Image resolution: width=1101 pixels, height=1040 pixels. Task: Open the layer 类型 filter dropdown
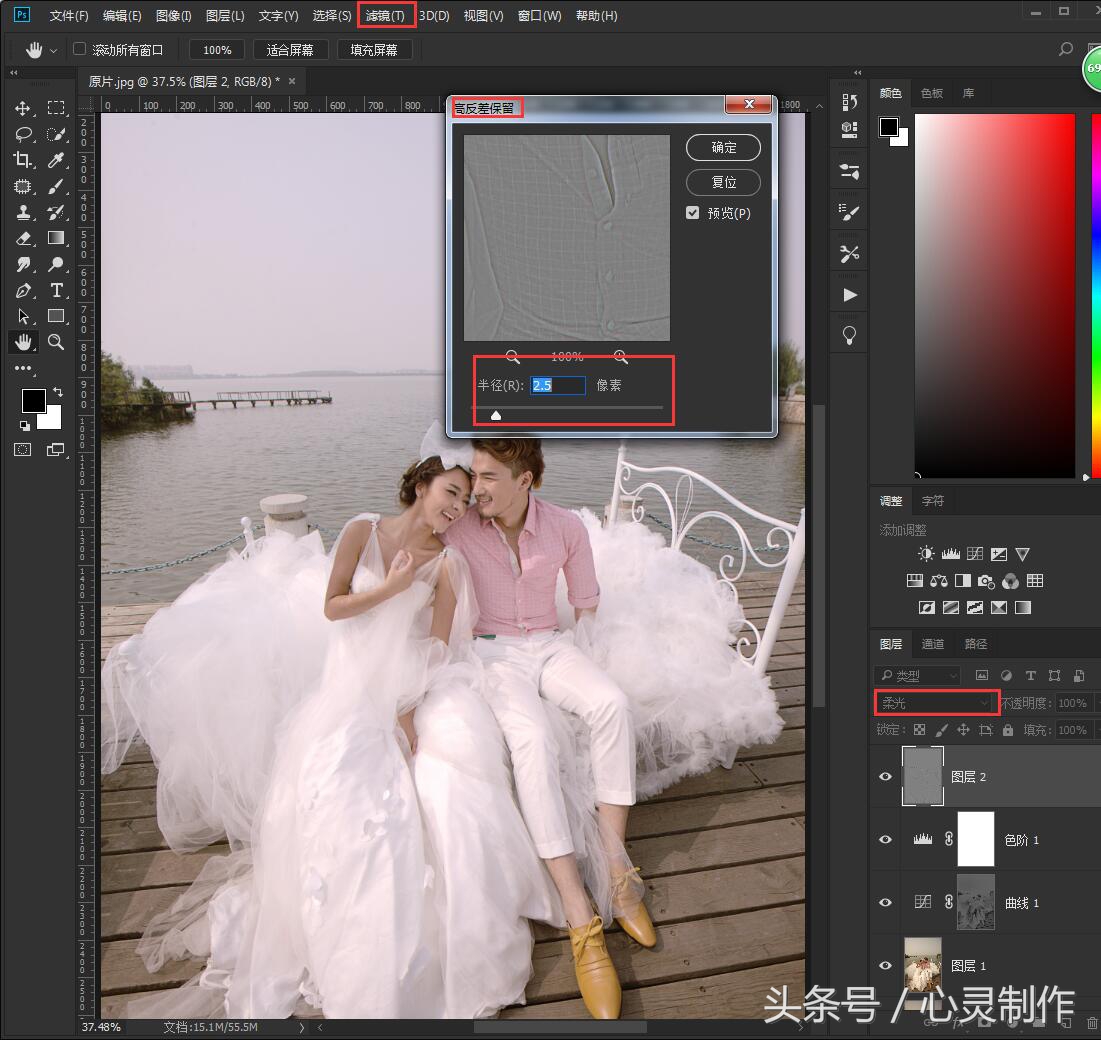coord(916,676)
